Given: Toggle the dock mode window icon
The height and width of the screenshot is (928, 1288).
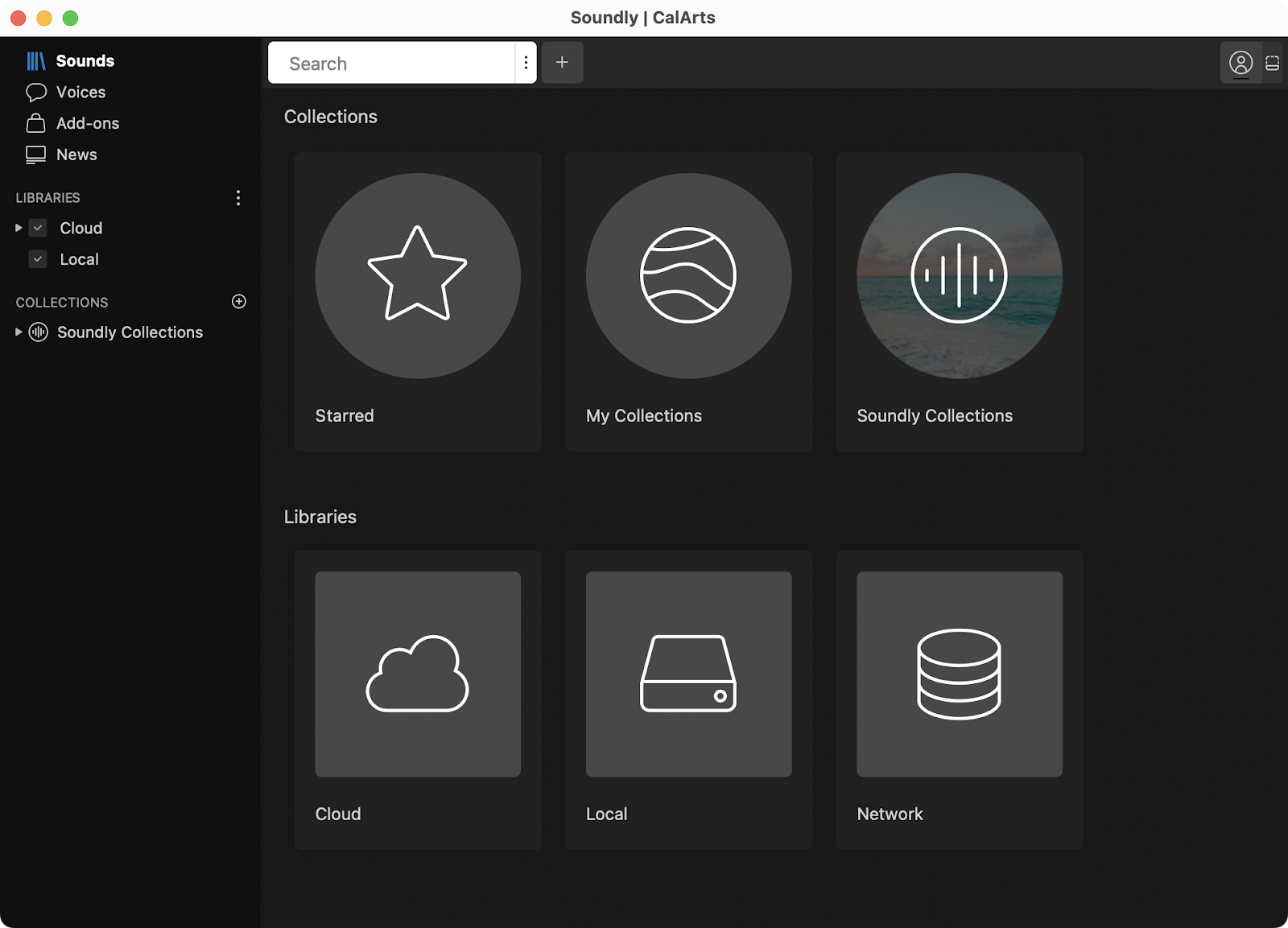Looking at the screenshot, I should pos(1272,63).
